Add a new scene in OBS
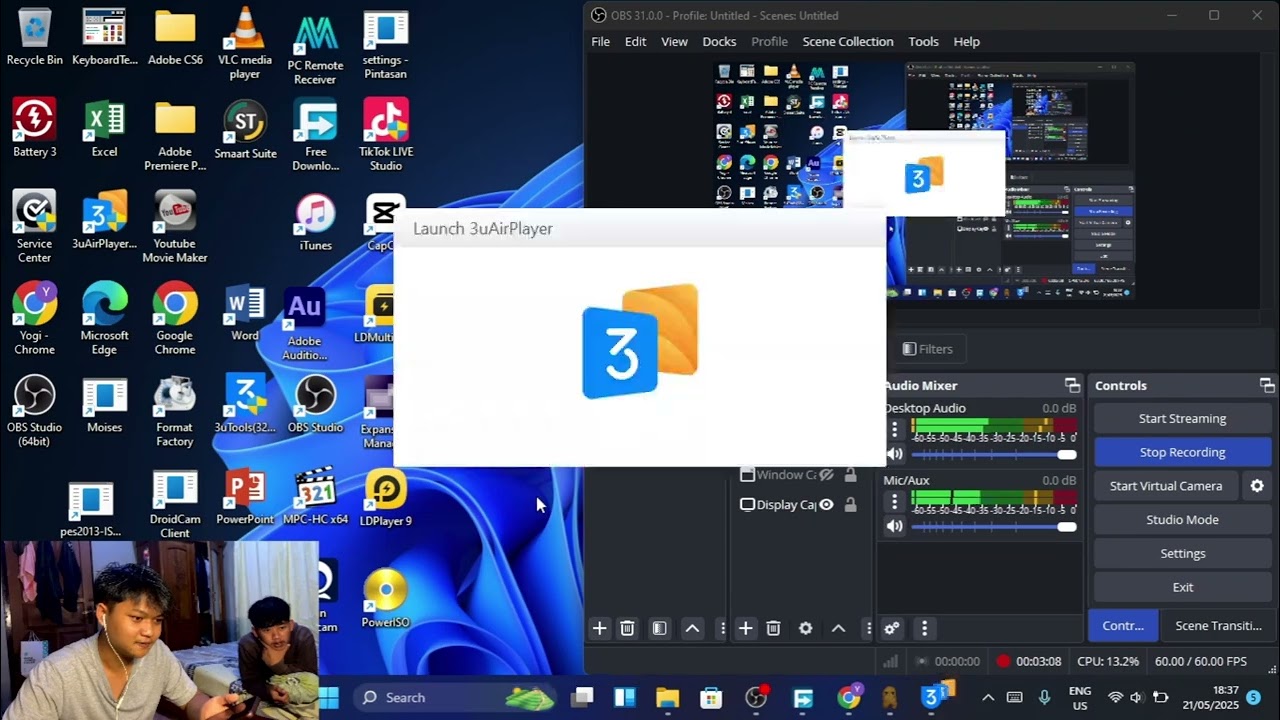 coord(599,628)
